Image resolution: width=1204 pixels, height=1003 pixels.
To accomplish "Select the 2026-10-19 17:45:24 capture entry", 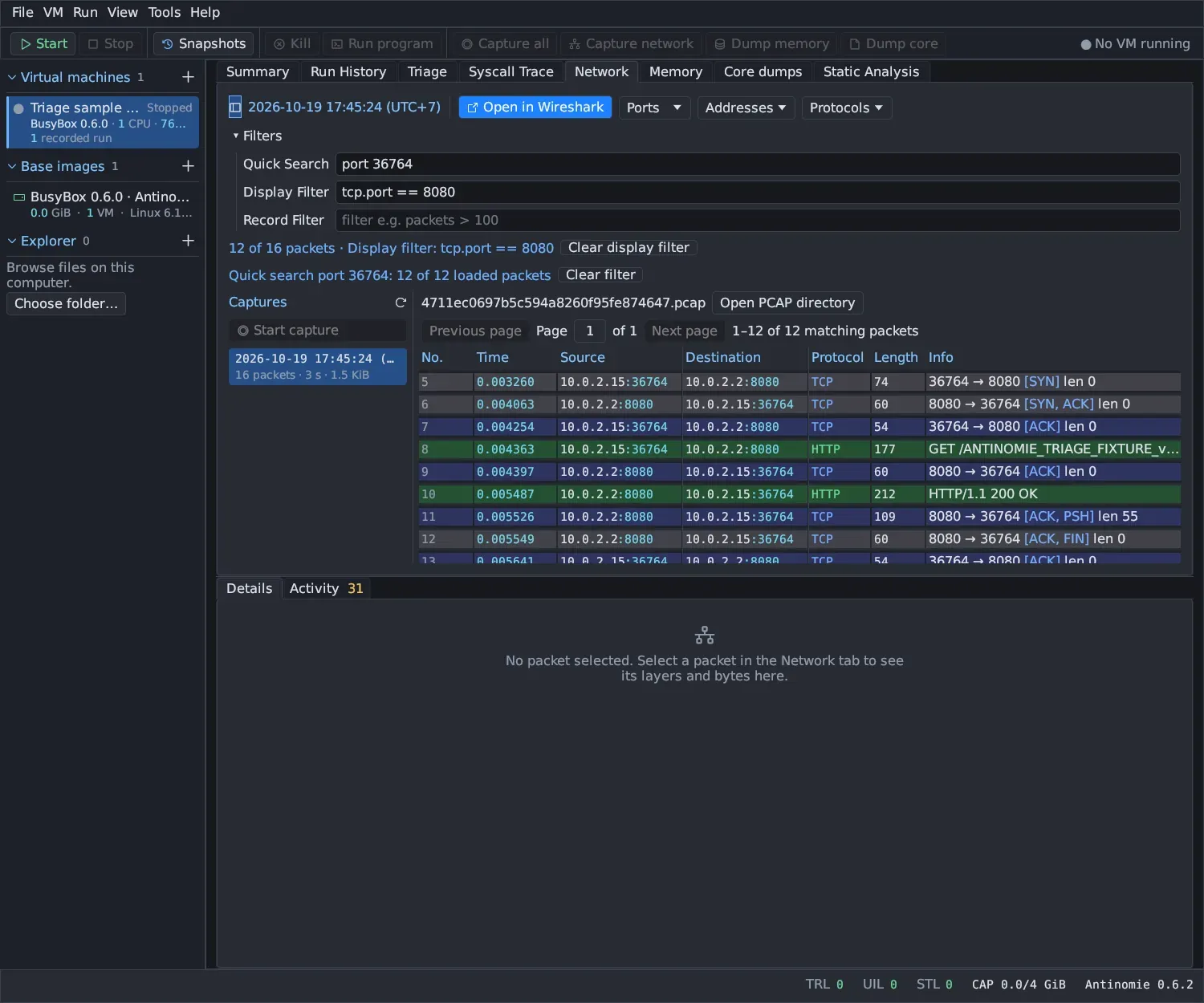I will pyautogui.click(x=317, y=366).
